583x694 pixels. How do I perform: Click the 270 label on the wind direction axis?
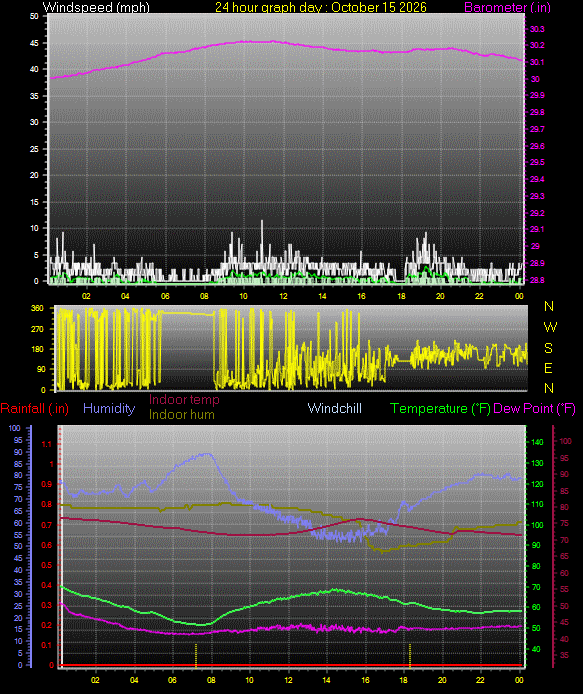point(38,329)
